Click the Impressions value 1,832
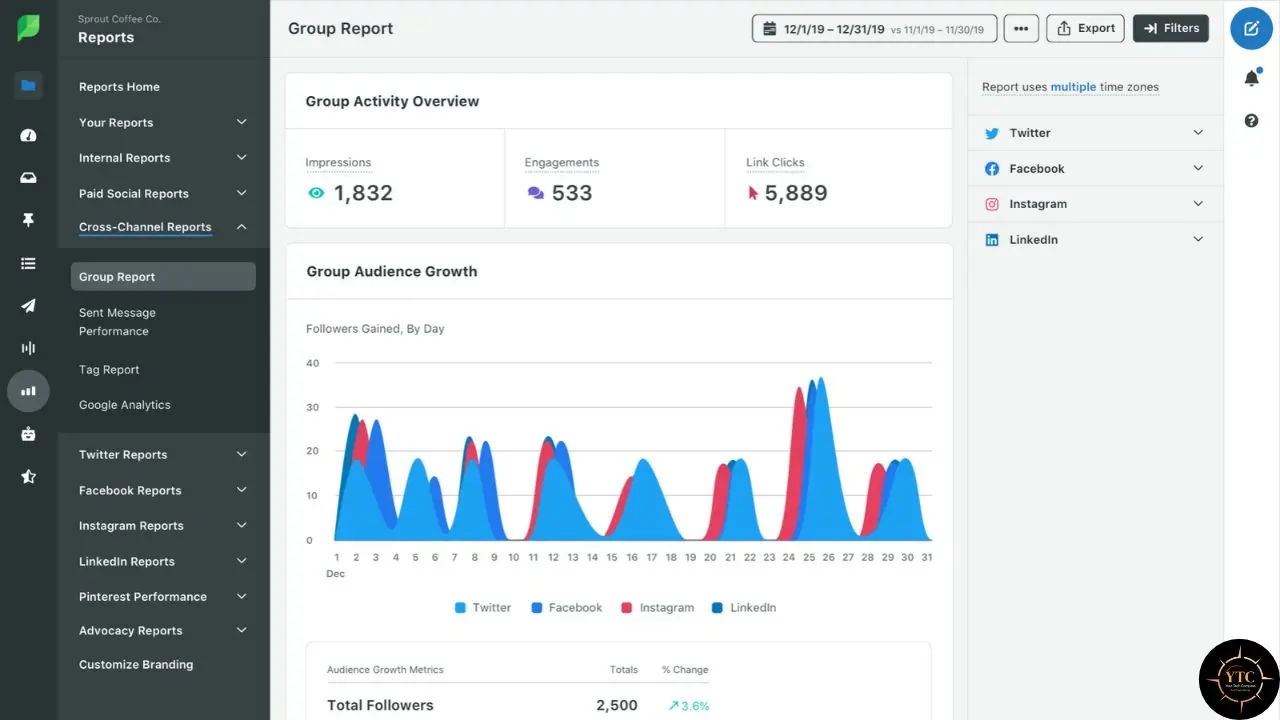The height and width of the screenshot is (720, 1280). [x=363, y=193]
